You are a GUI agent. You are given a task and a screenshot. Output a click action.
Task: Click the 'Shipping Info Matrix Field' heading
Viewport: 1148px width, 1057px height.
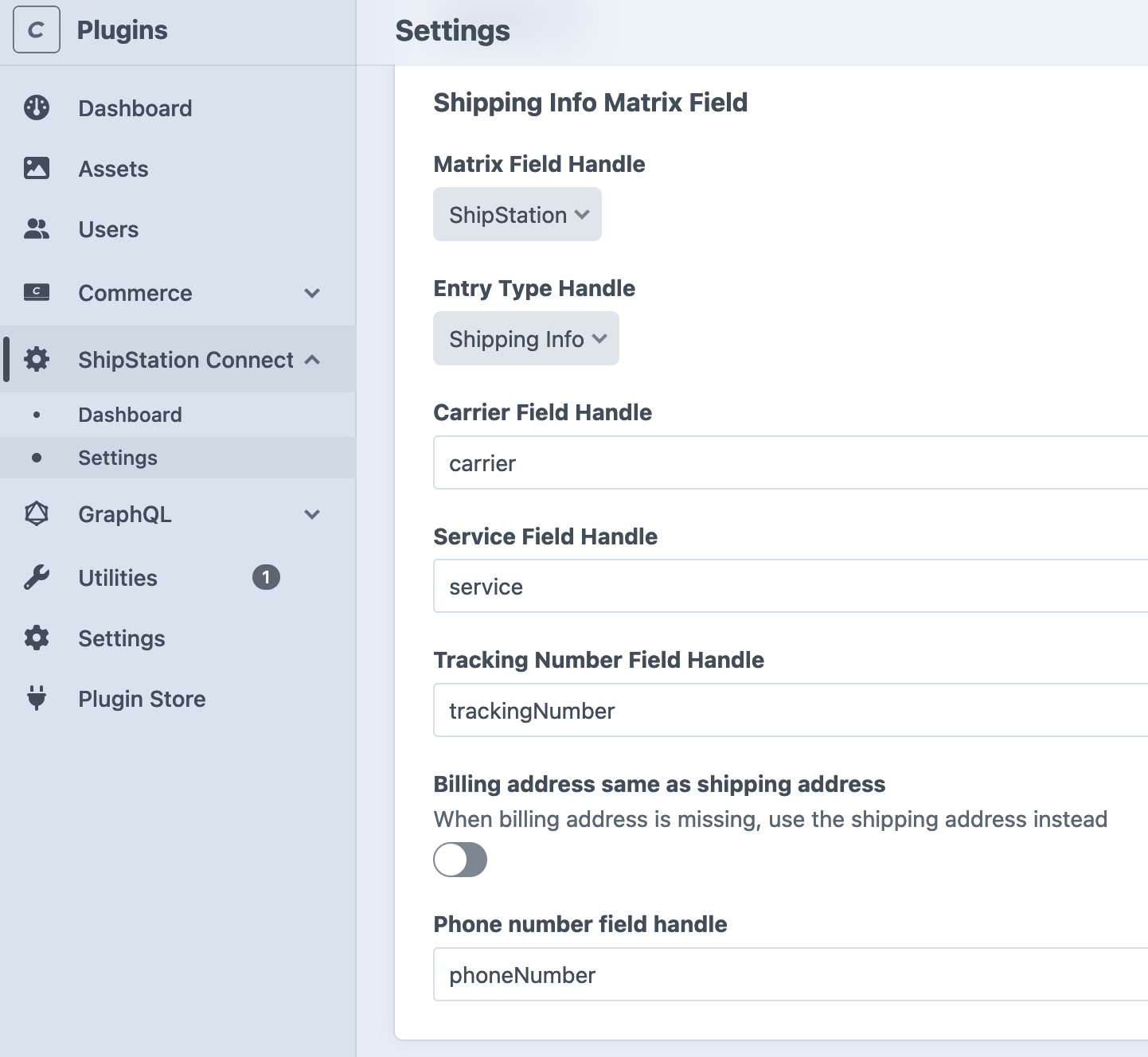590,103
